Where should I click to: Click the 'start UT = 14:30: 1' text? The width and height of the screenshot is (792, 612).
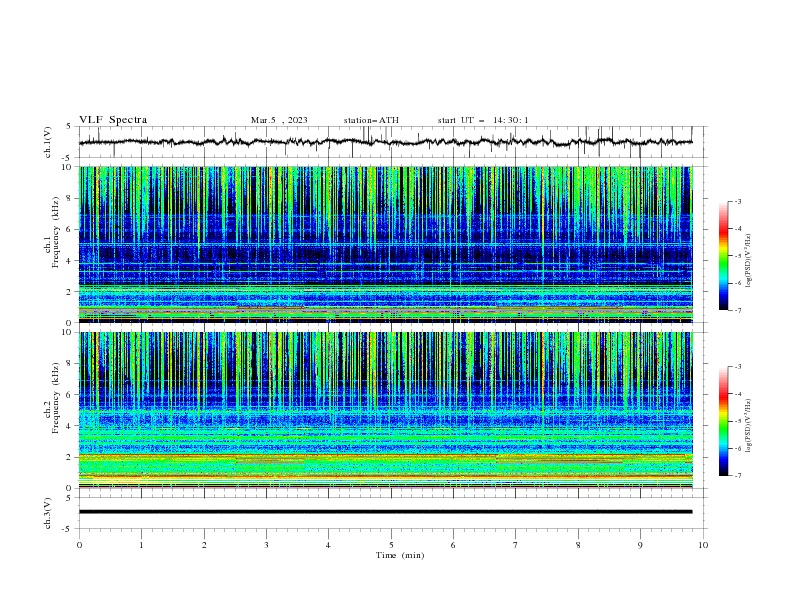click(483, 120)
